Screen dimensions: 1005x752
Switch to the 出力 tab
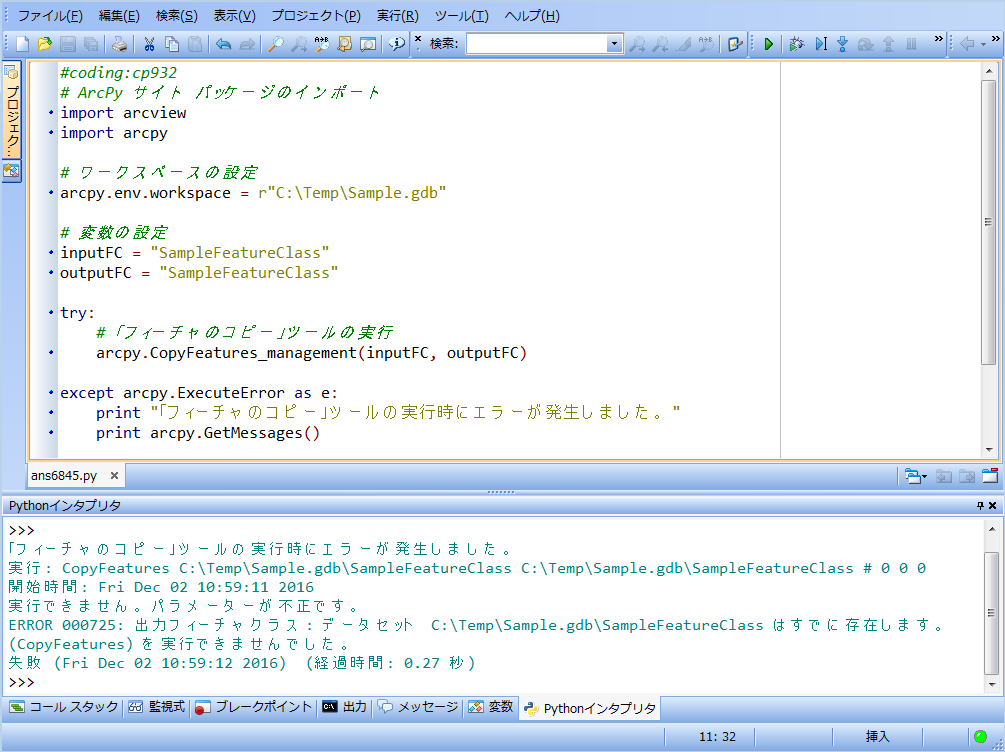point(345,707)
